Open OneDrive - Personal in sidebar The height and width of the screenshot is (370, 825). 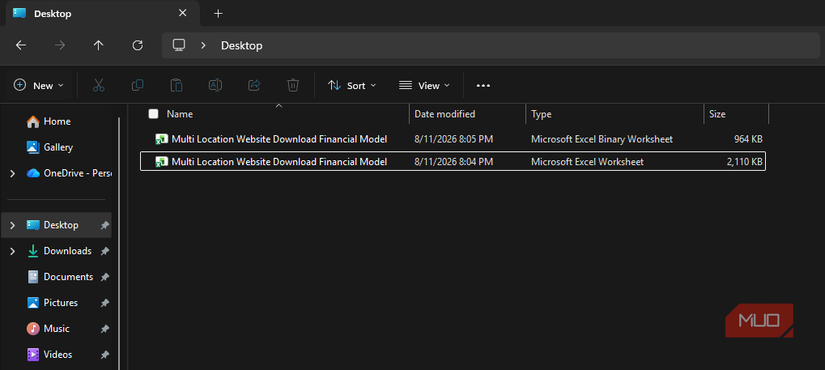pyautogui.click(x=69, y=173)
